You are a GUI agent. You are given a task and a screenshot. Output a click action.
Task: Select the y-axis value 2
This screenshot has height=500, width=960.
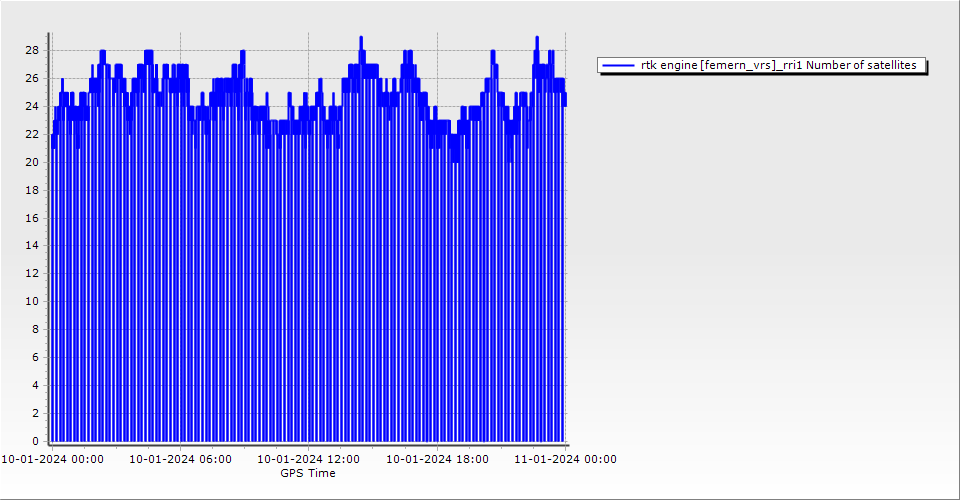[35, 413]
